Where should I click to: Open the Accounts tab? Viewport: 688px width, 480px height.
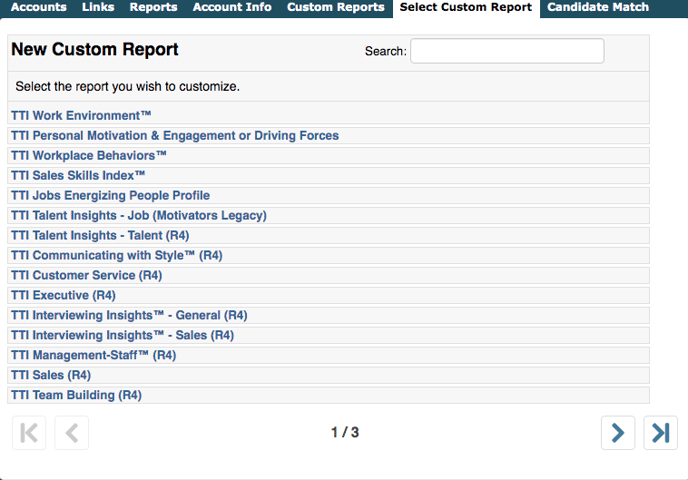39,7
